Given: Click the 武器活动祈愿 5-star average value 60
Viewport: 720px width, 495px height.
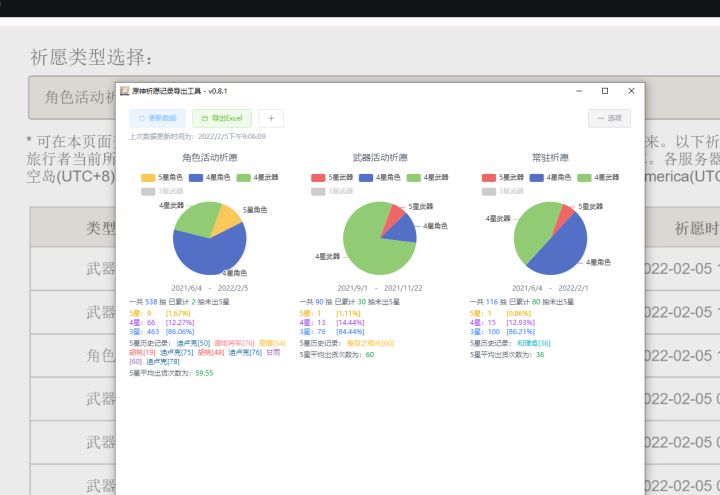Looking at the screenshot, I should [x=370, y=354].
